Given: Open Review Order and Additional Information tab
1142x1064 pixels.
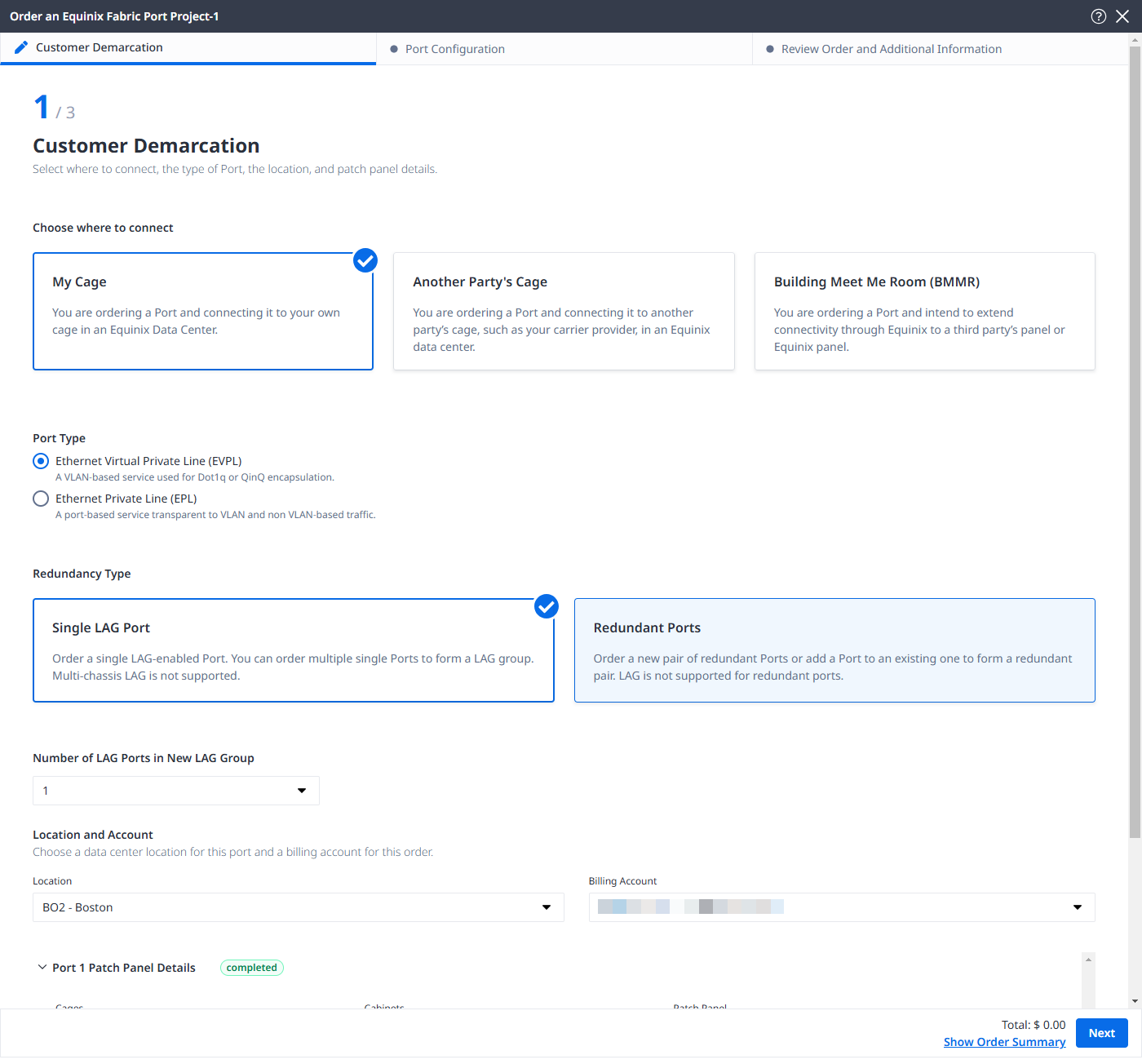Looking at the screenshot, I should (940, 49).
